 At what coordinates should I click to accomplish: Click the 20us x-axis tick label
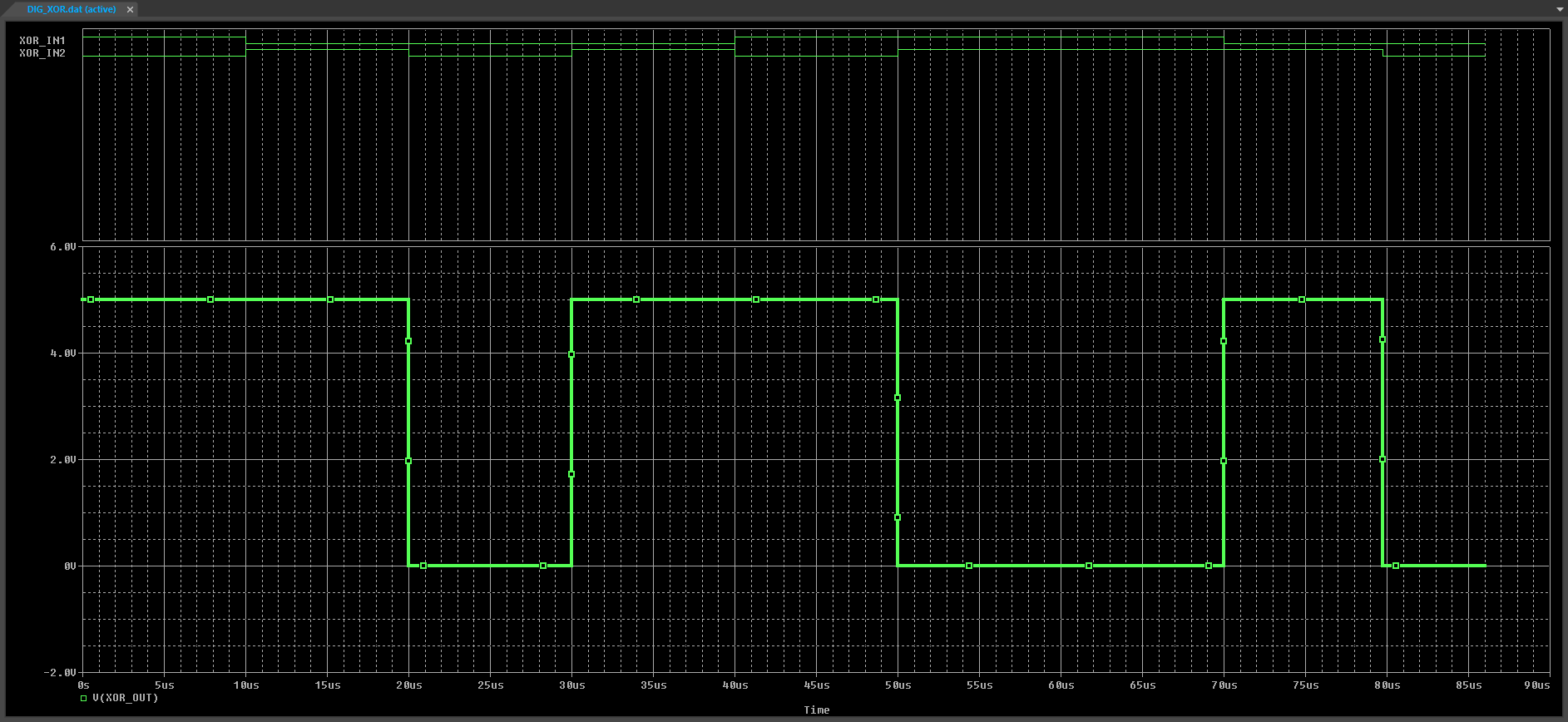click(408, 685)
